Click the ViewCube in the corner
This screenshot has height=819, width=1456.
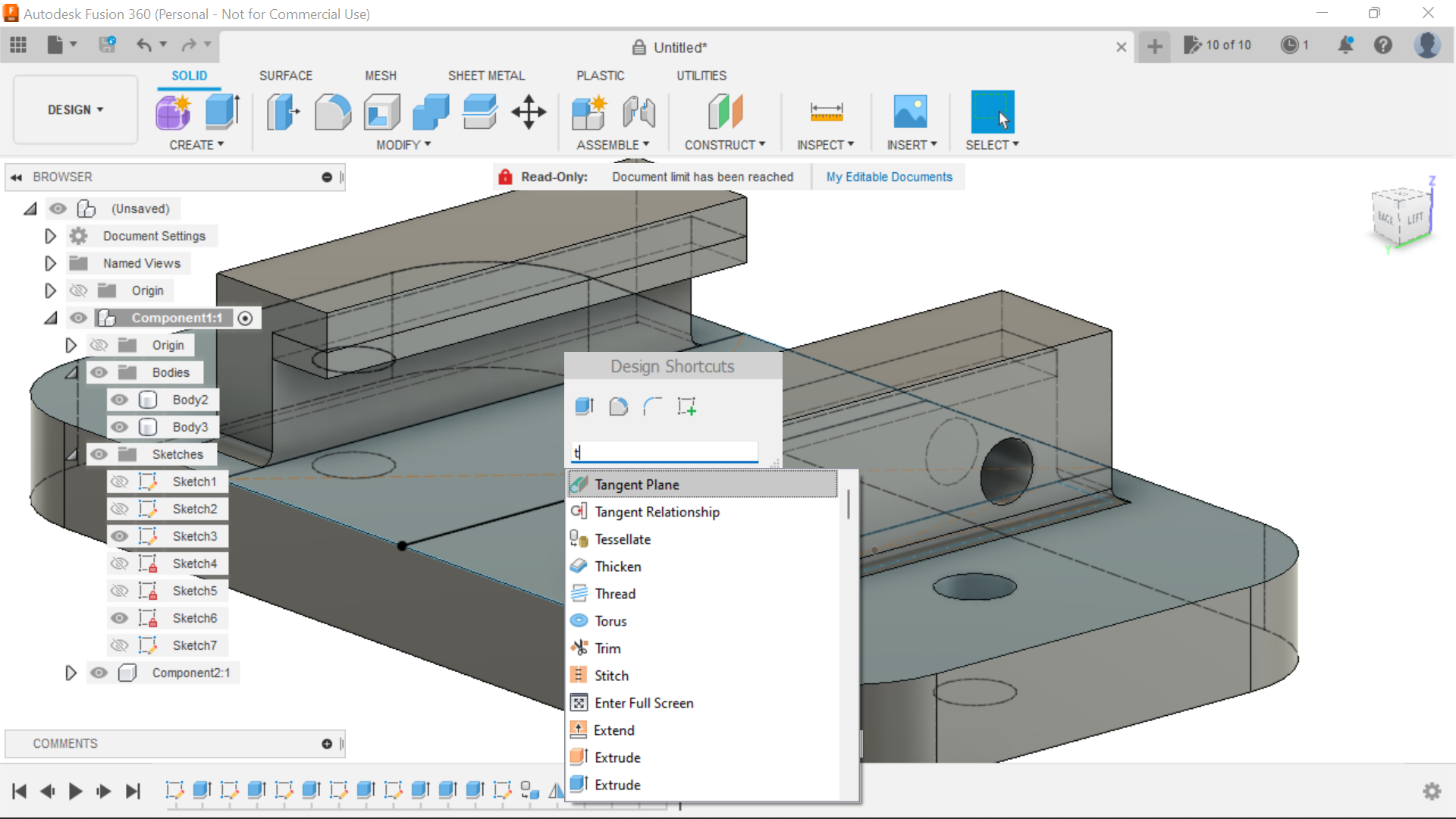[1401, 217]
